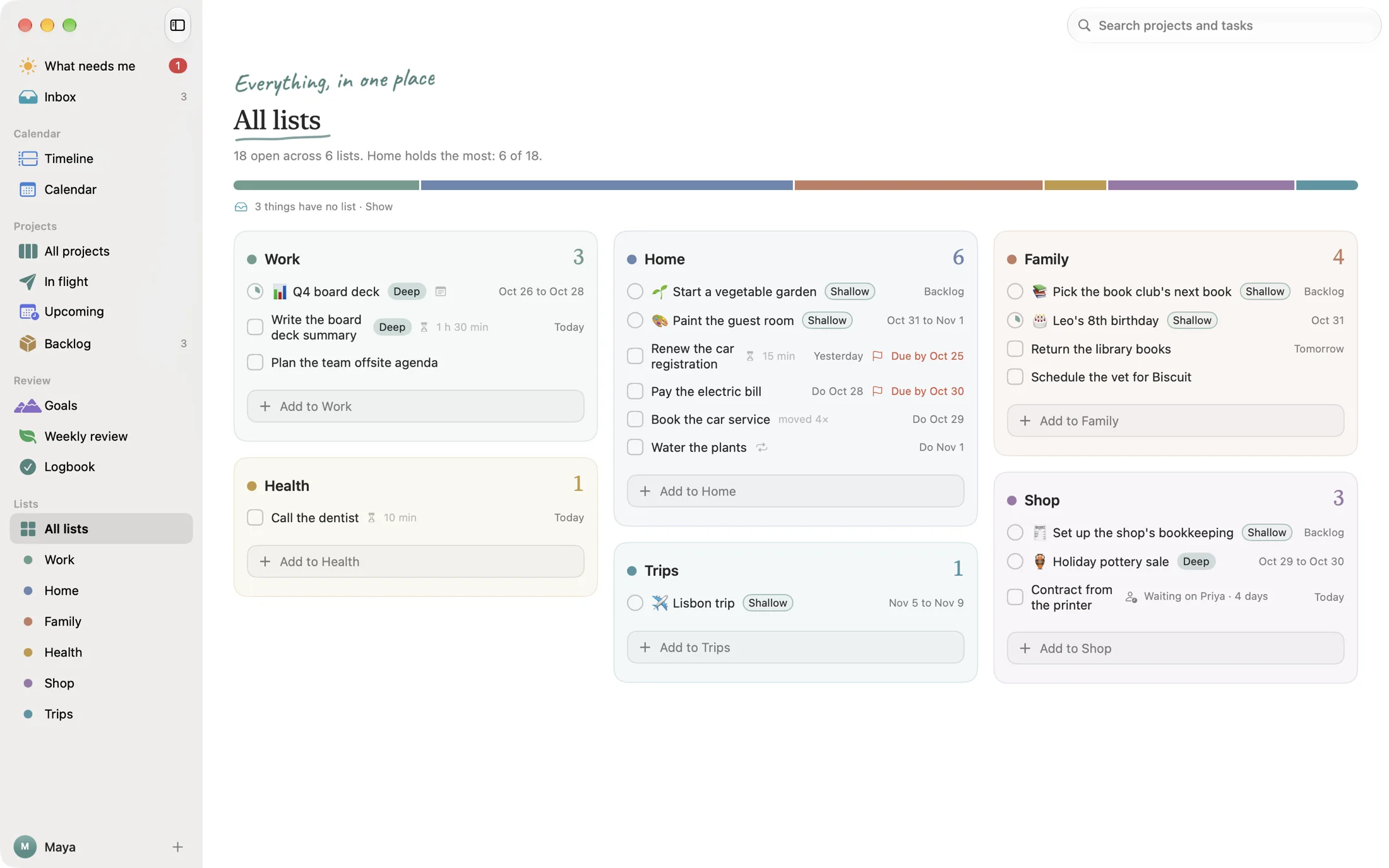Open What needs me sun icon
Screen dimensions: 1389x868
click(x=28, y=66)
